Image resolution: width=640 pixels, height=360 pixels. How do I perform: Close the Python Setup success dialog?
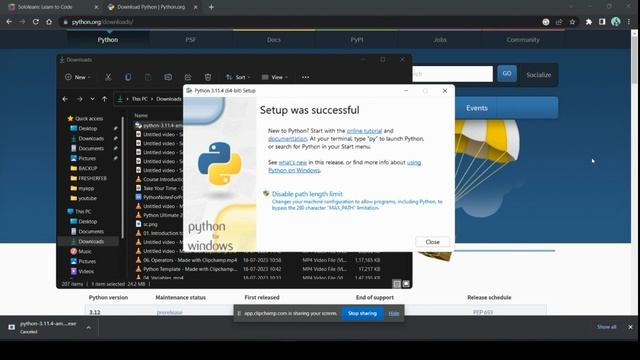[432, 242]
